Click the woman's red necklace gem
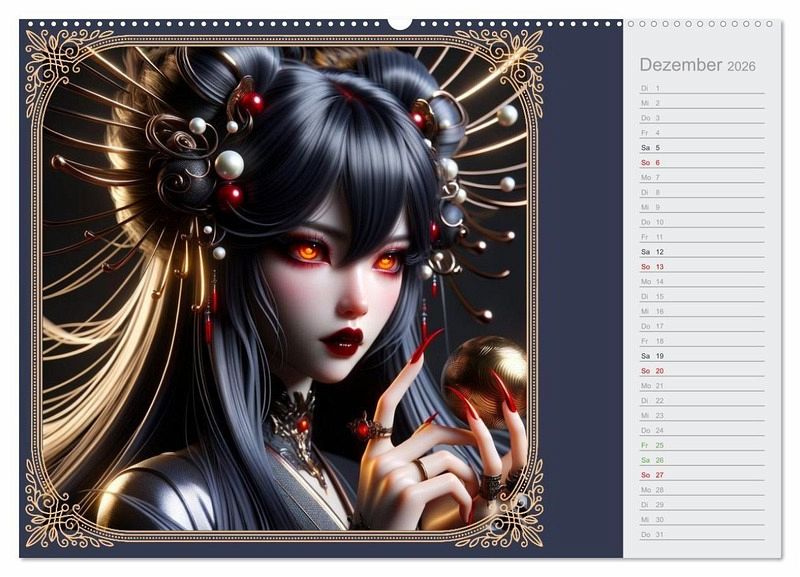800x577 pixels. click(301, 425)
